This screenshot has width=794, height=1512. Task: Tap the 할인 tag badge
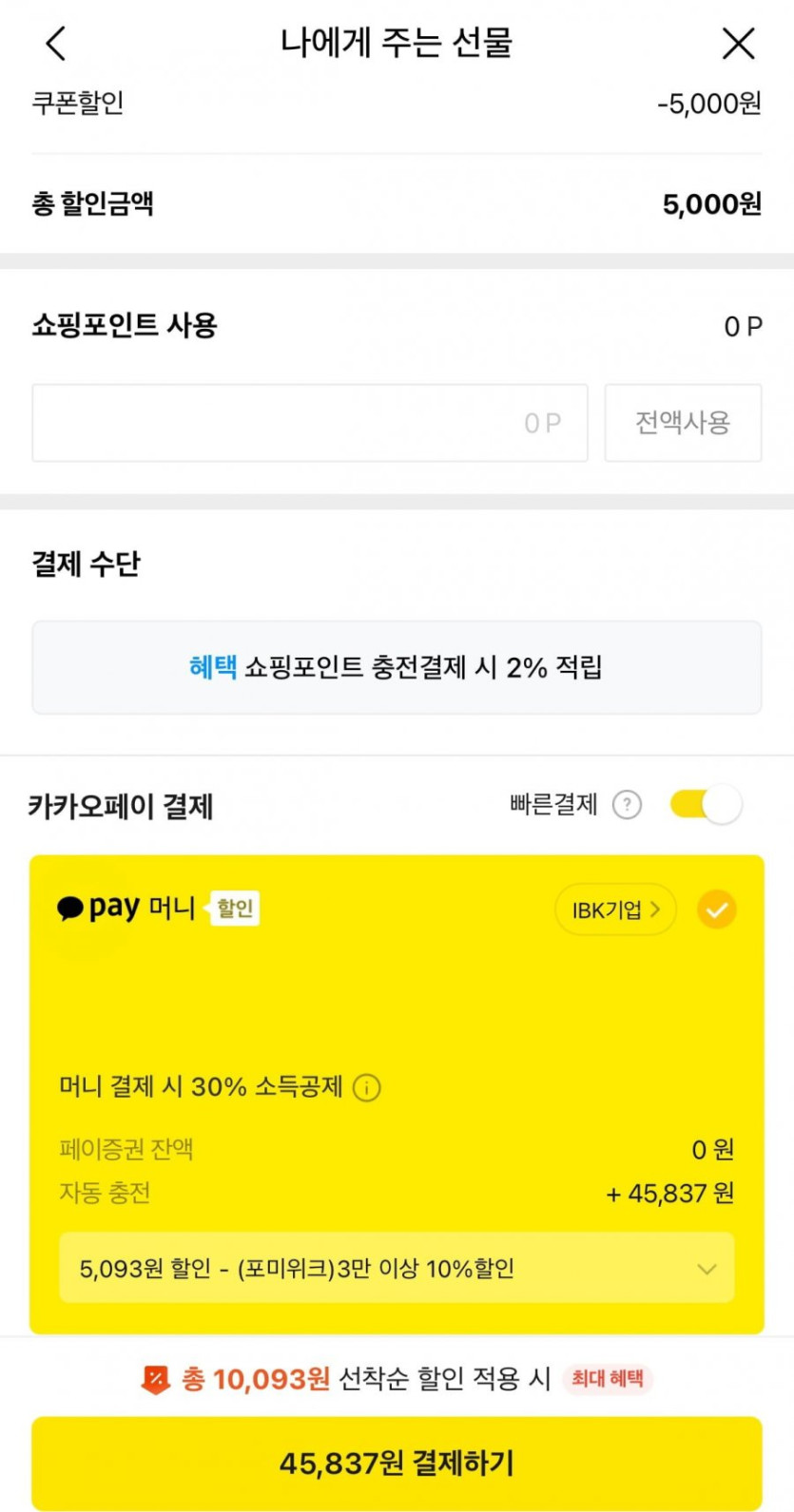tap(233, 909)
